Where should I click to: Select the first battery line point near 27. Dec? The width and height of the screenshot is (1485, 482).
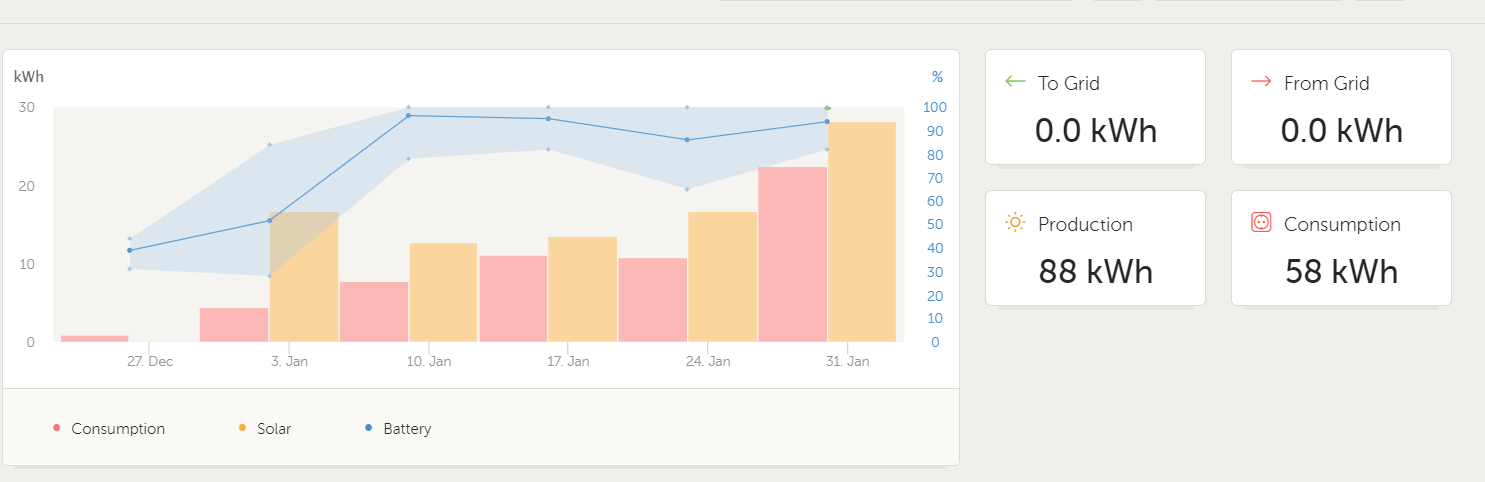point(129,250)
